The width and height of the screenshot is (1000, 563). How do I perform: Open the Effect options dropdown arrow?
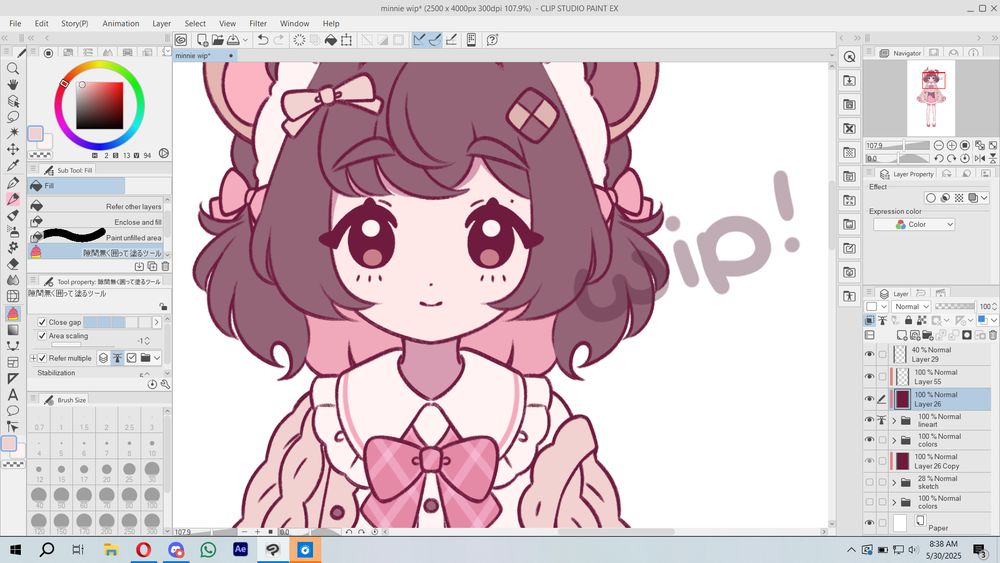tap(985, 198)
